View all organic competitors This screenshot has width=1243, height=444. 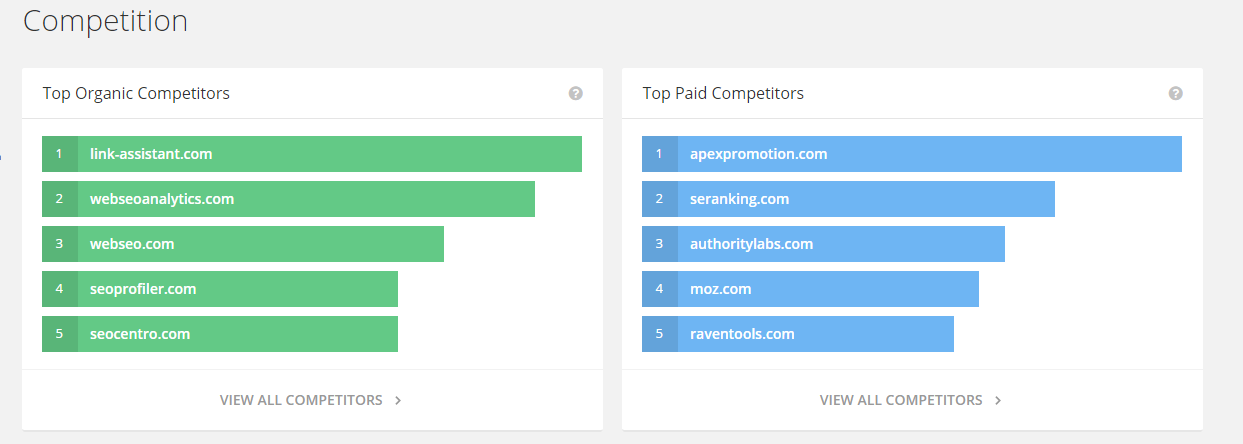click(x=301, y=400)
